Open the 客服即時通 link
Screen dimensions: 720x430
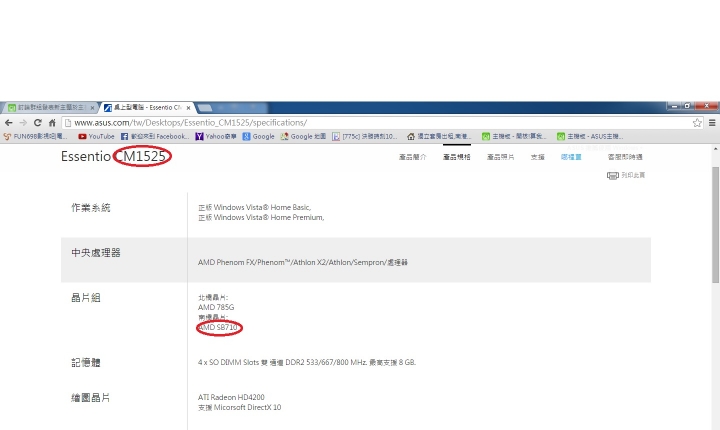click(x=625, y=157)
